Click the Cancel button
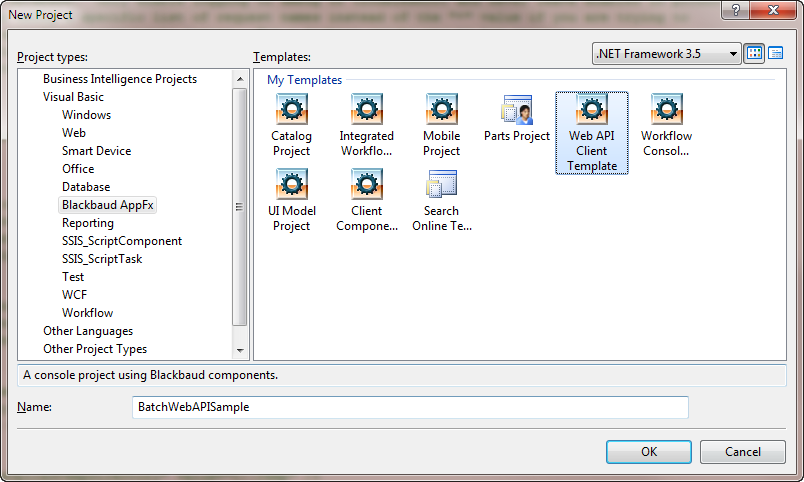804x482 pixels. (x=742, y=451)
